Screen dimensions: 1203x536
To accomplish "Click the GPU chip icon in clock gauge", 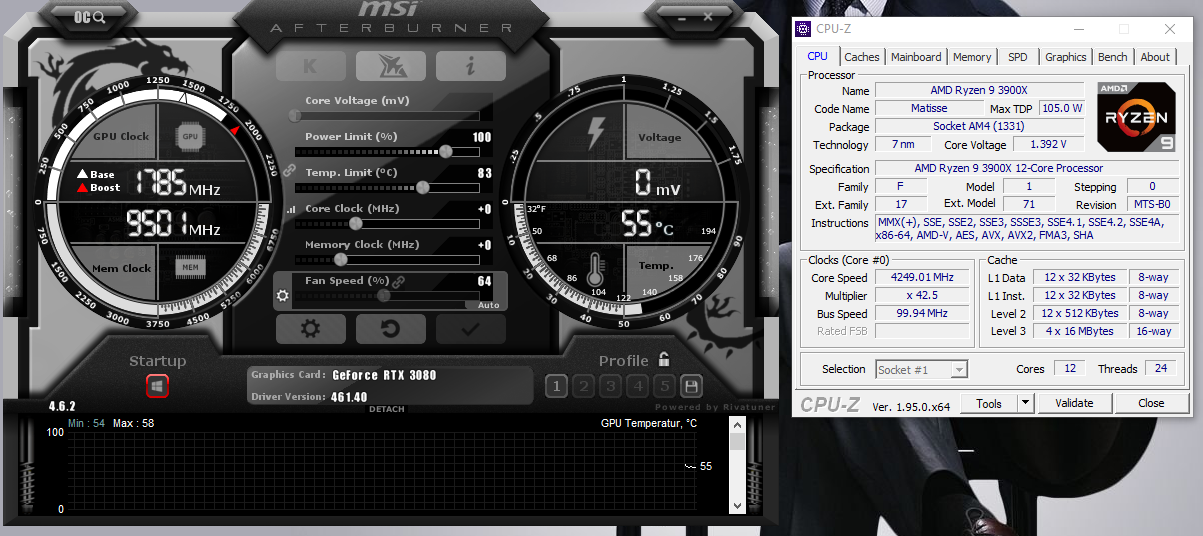I will tap(190, 136).
